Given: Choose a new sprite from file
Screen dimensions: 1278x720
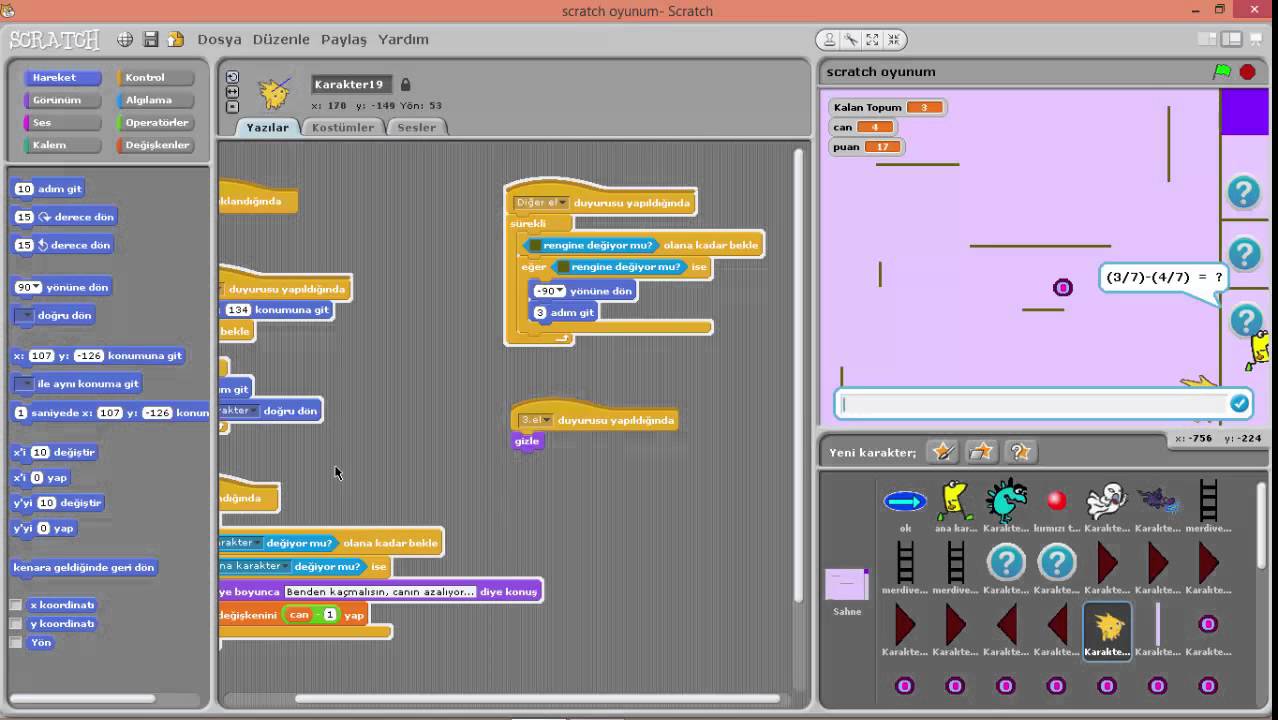Looking at the screenshot, I should point(981,452).
